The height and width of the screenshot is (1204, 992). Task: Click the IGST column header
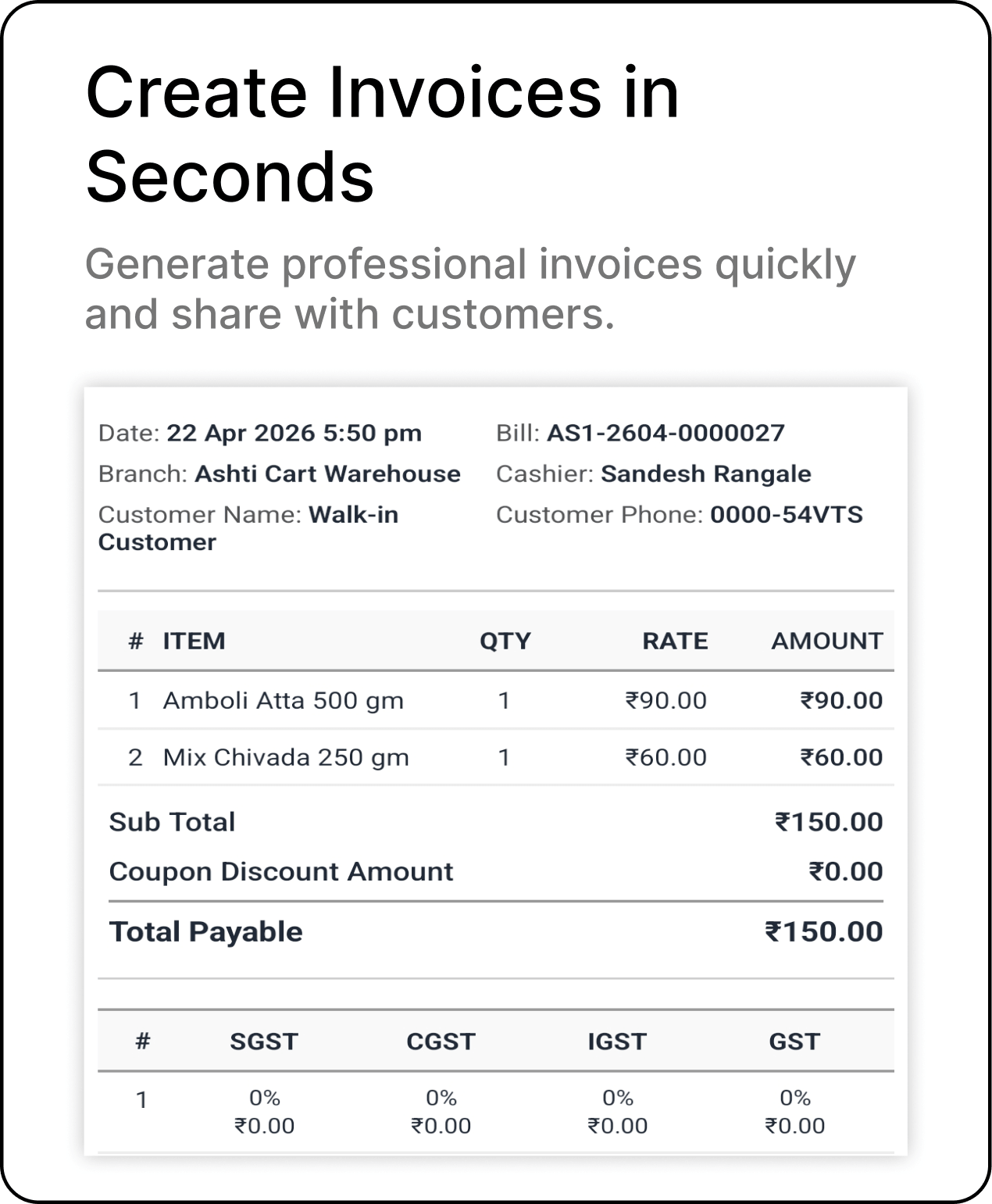pos(617,1041)
